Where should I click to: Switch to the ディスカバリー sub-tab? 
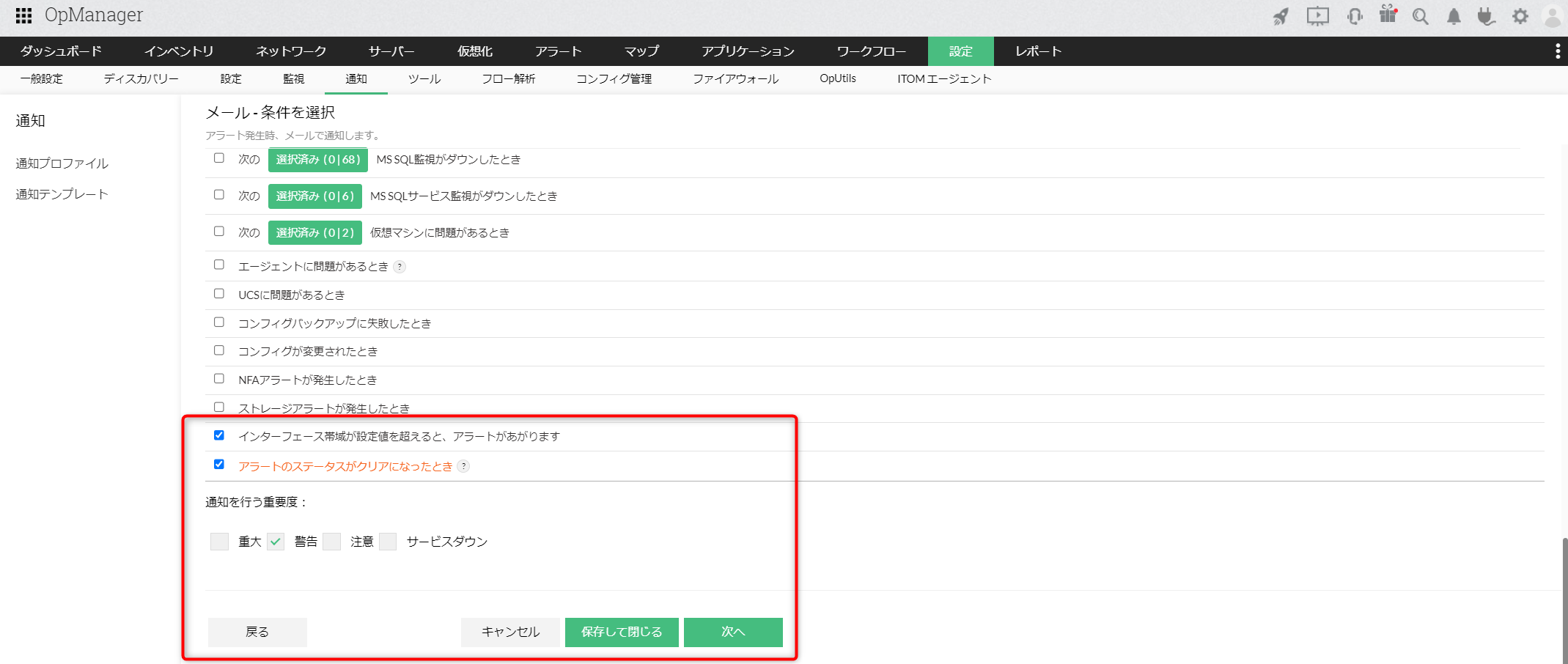tap(141, 79)
